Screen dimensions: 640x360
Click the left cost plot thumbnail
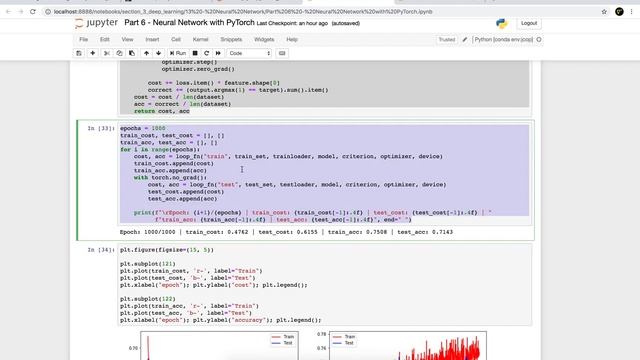click(x=219, y=346)
